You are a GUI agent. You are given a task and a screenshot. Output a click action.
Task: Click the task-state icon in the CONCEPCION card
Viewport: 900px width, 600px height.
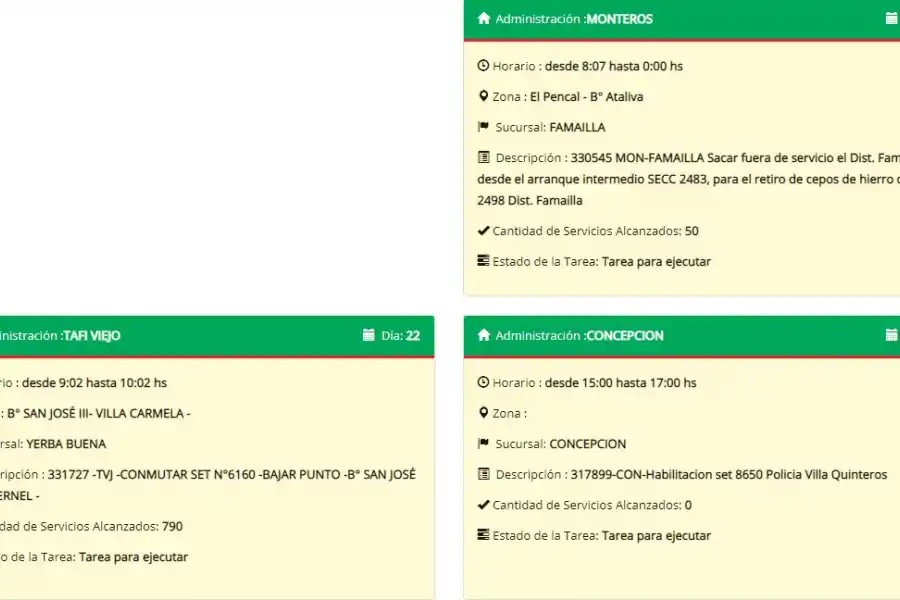click(x=484, y=535)
